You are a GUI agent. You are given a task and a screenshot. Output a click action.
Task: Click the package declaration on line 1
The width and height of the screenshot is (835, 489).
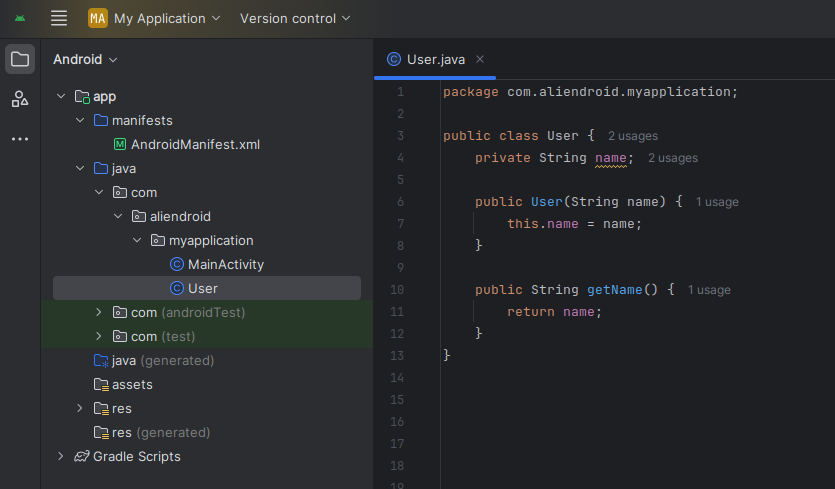pos(590,92)
